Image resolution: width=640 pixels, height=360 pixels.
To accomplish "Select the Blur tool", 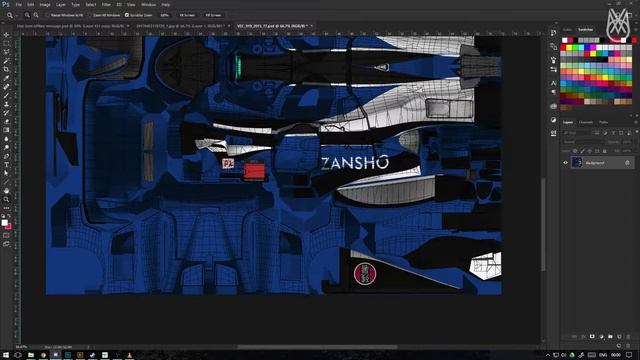I will pos(6,139).
